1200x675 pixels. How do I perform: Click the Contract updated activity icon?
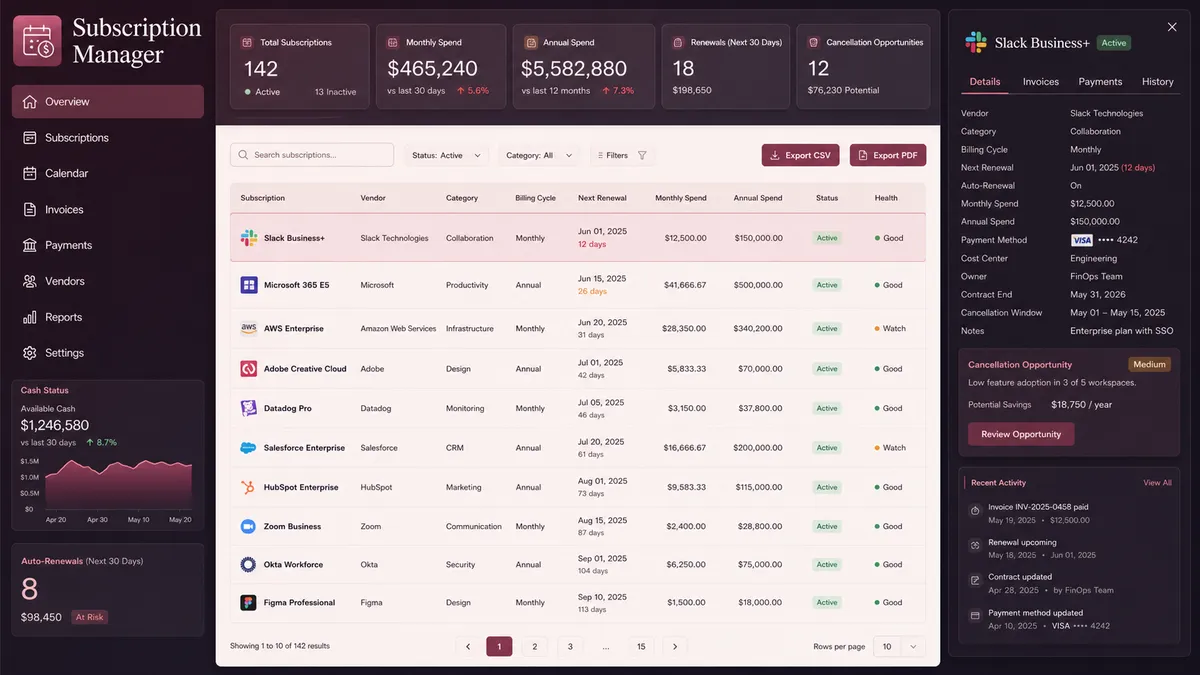pos(976,579)
